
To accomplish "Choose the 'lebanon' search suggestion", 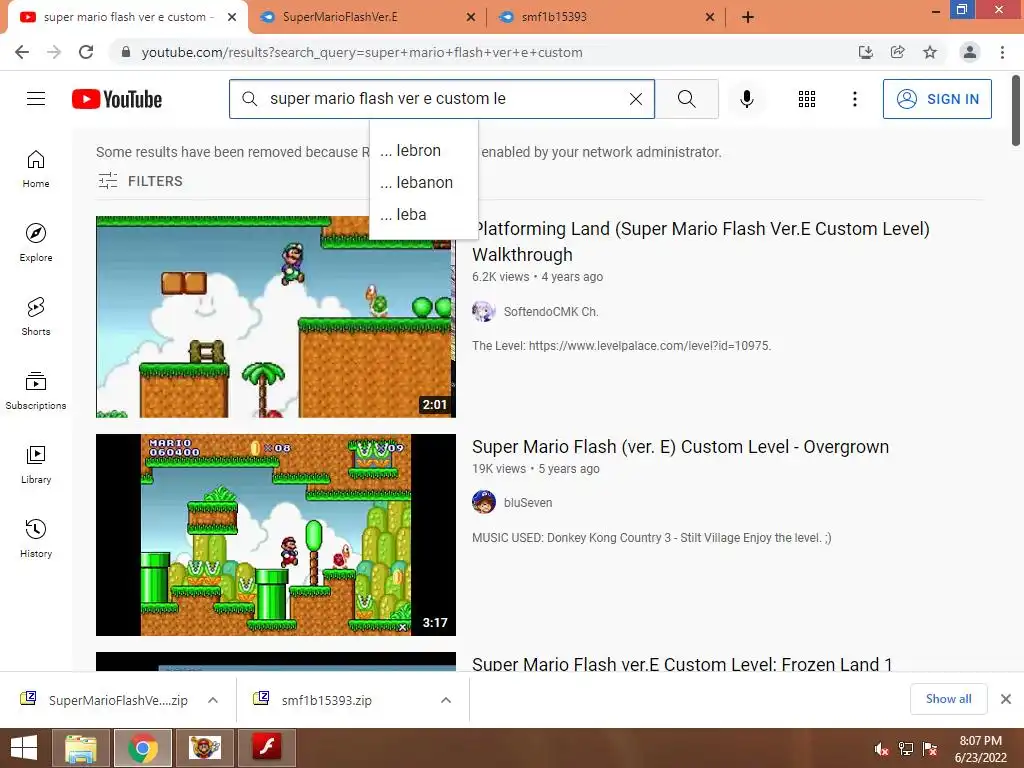I will (424, 183).
